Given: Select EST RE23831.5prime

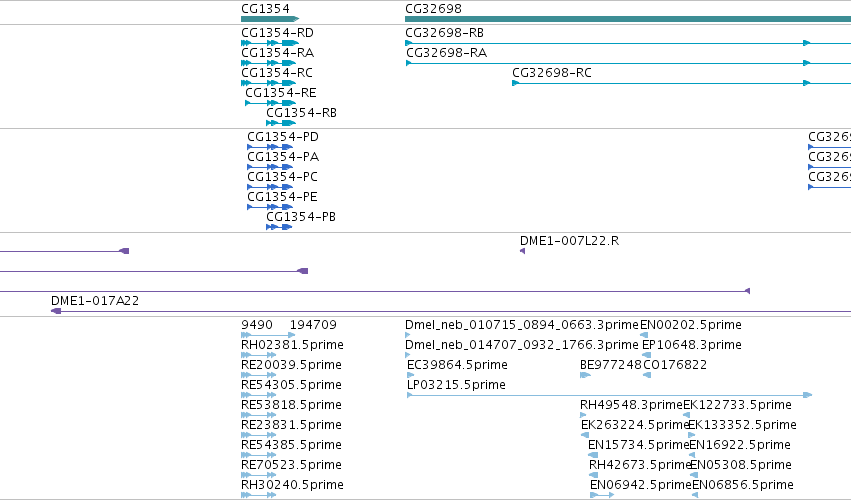Looking at the screenshot, I should tap(291, 425).
